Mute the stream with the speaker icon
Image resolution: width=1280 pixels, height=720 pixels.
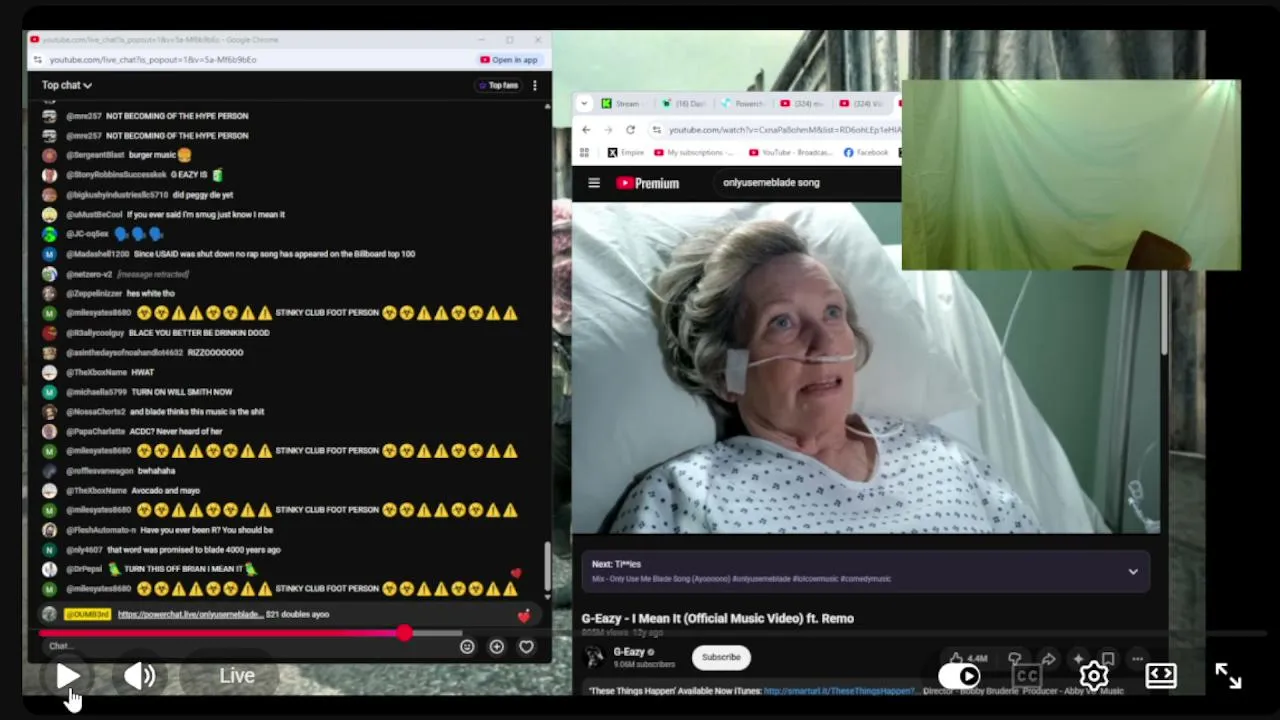click(139, 677)
